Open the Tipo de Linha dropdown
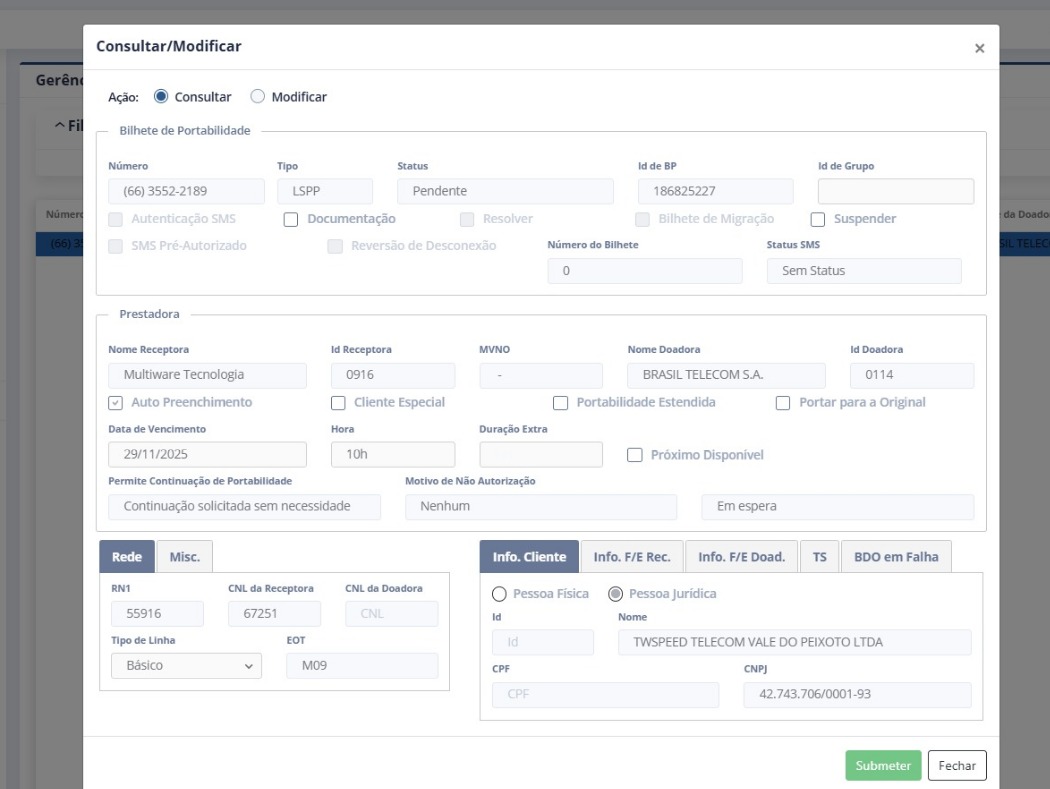 [x=186, y=666]
